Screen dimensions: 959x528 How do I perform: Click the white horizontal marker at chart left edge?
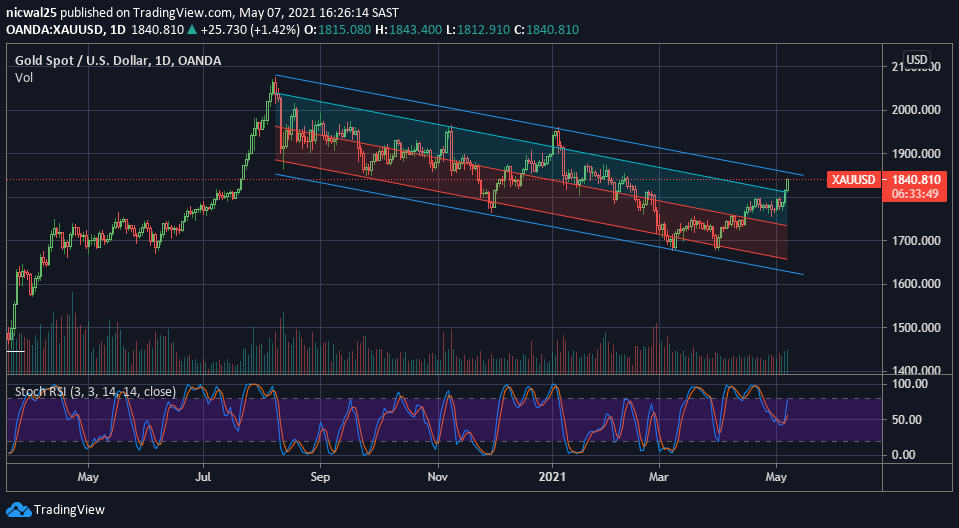coord(15,351)
